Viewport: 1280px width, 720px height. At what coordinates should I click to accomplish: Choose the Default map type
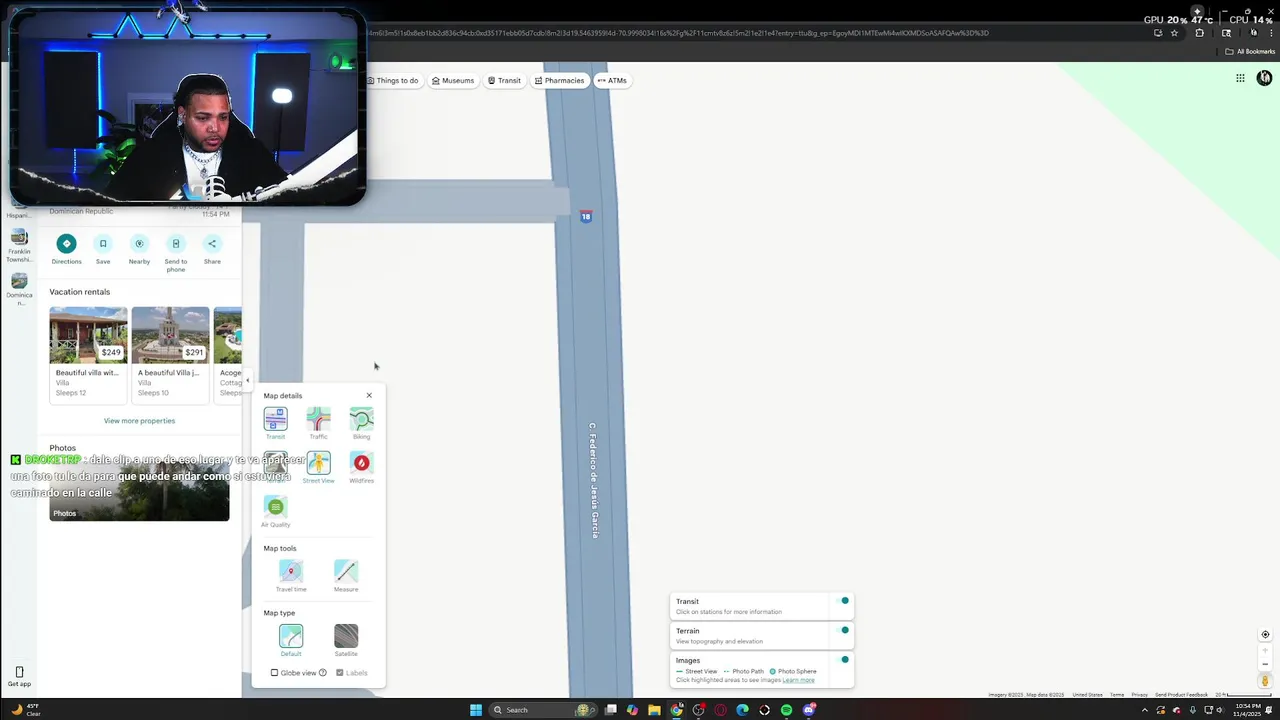click(291, 638)
